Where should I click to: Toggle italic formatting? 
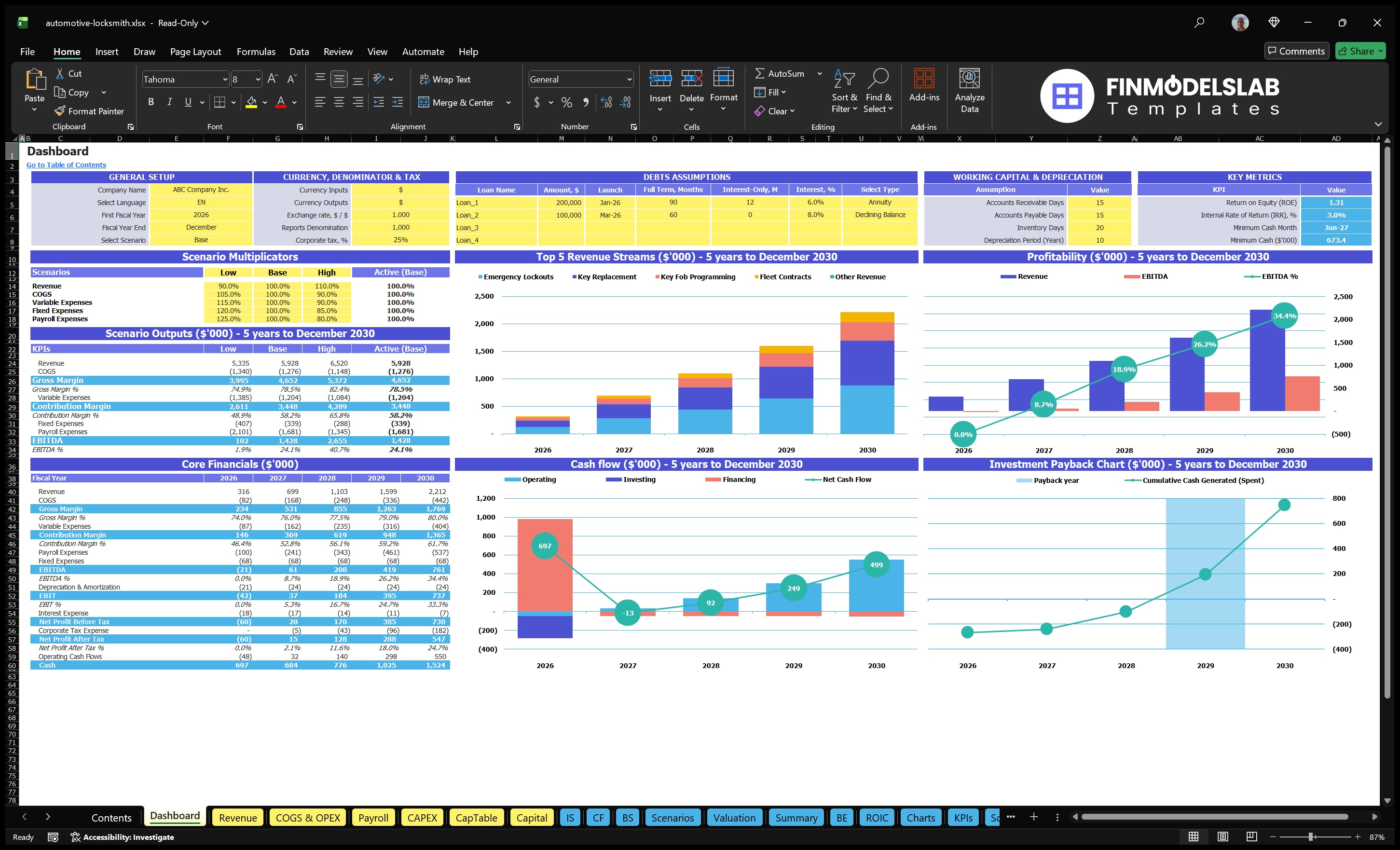click(x=169, y=102)
